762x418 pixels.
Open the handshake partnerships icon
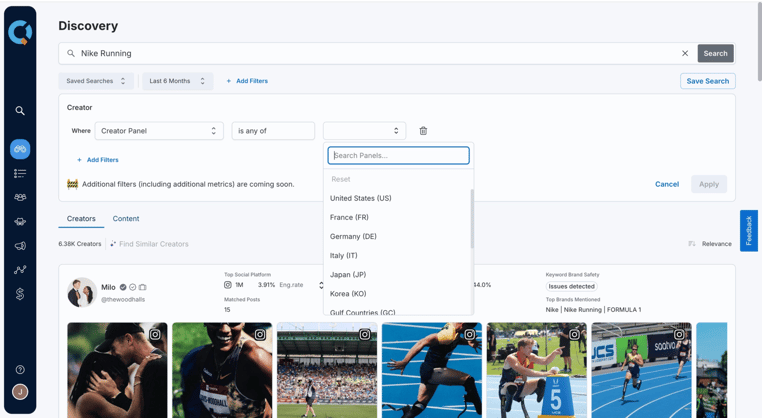tap(20, 222)
